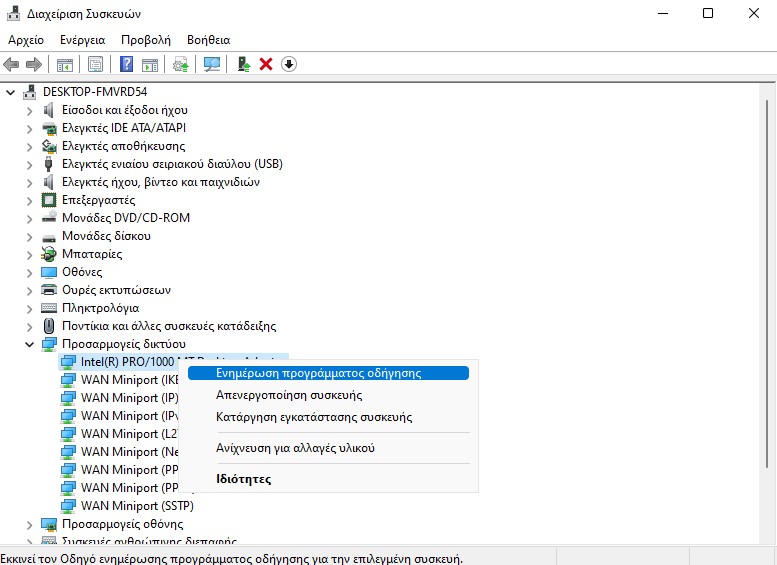Open the Αρχείο menu
This screenshot has height=565, width=777.
click(x=26, y=40)
